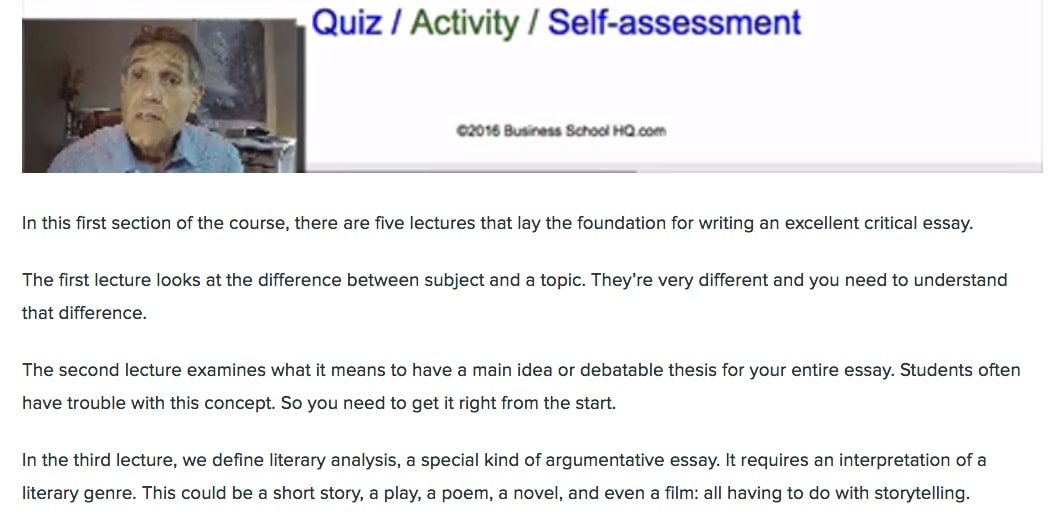Click the word "Quiz" in slide title

tap(346, 22)
